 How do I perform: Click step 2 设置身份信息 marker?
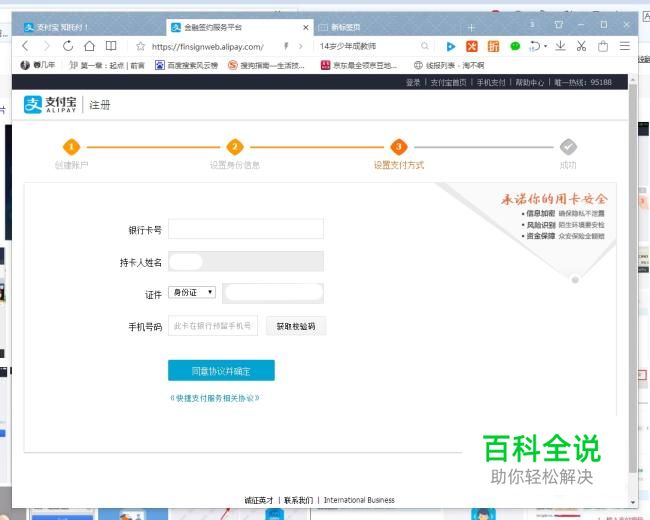(x=235, y=147)
